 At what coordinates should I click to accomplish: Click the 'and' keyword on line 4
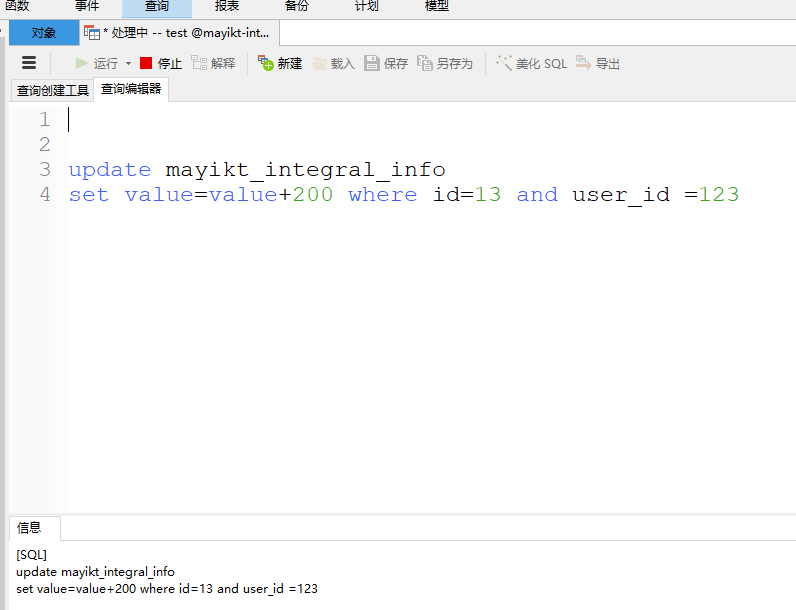point(537,195)
